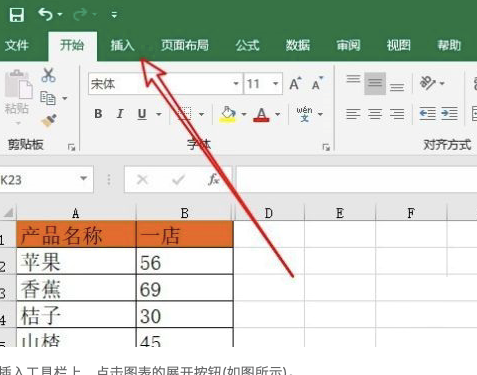Click Align Left icon
The height and width of the screenshot is (375, 477).
click(353, 114)
